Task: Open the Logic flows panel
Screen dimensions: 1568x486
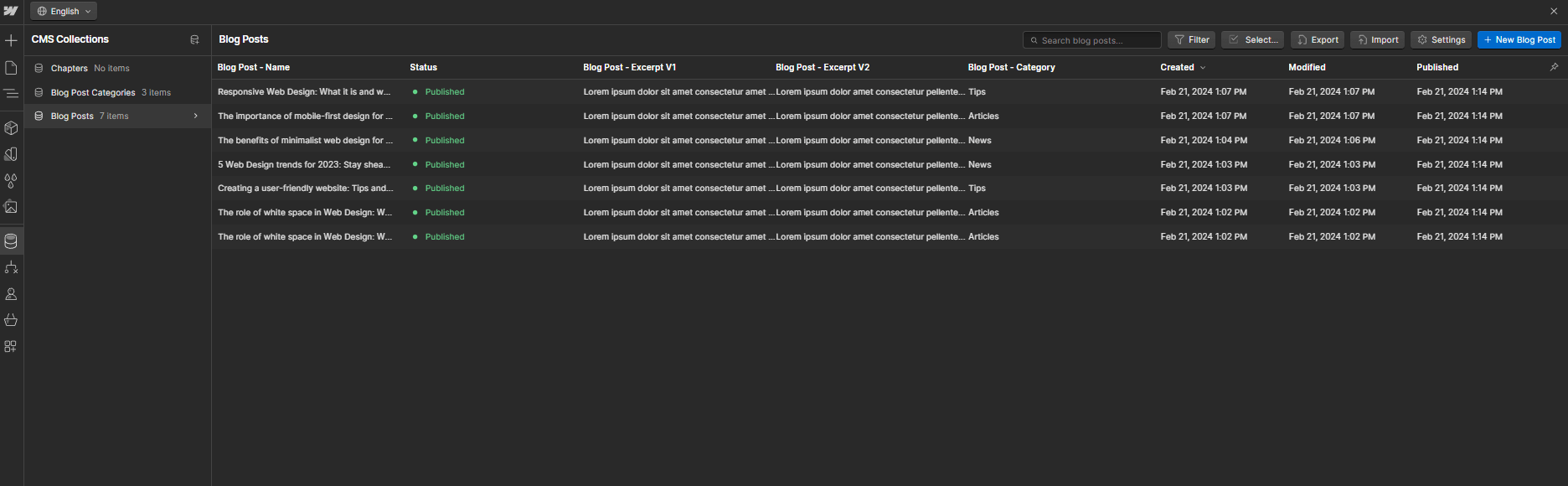Action: coord(11,267)
